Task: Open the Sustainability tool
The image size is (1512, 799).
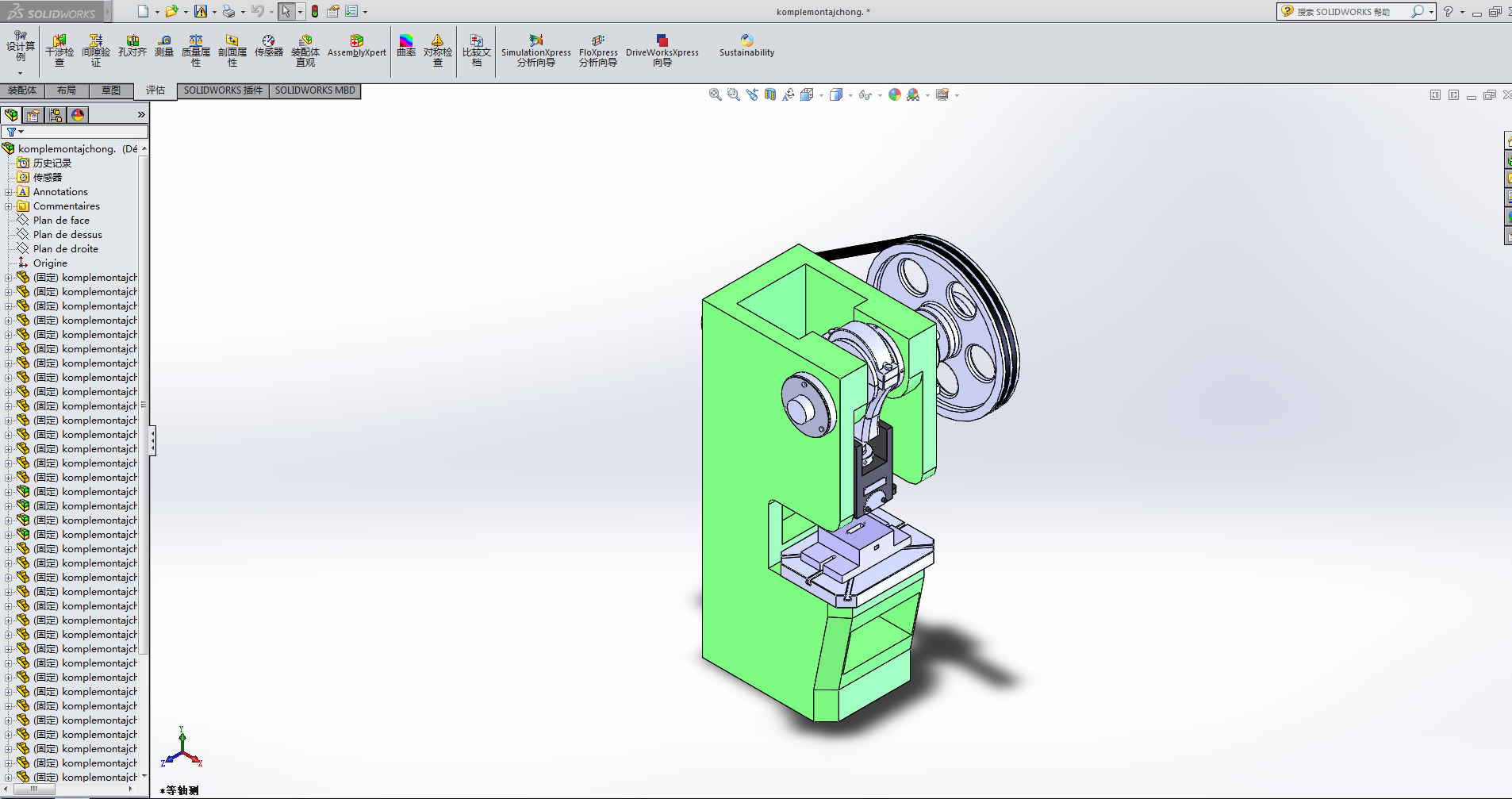Action: tap(746, 47)
